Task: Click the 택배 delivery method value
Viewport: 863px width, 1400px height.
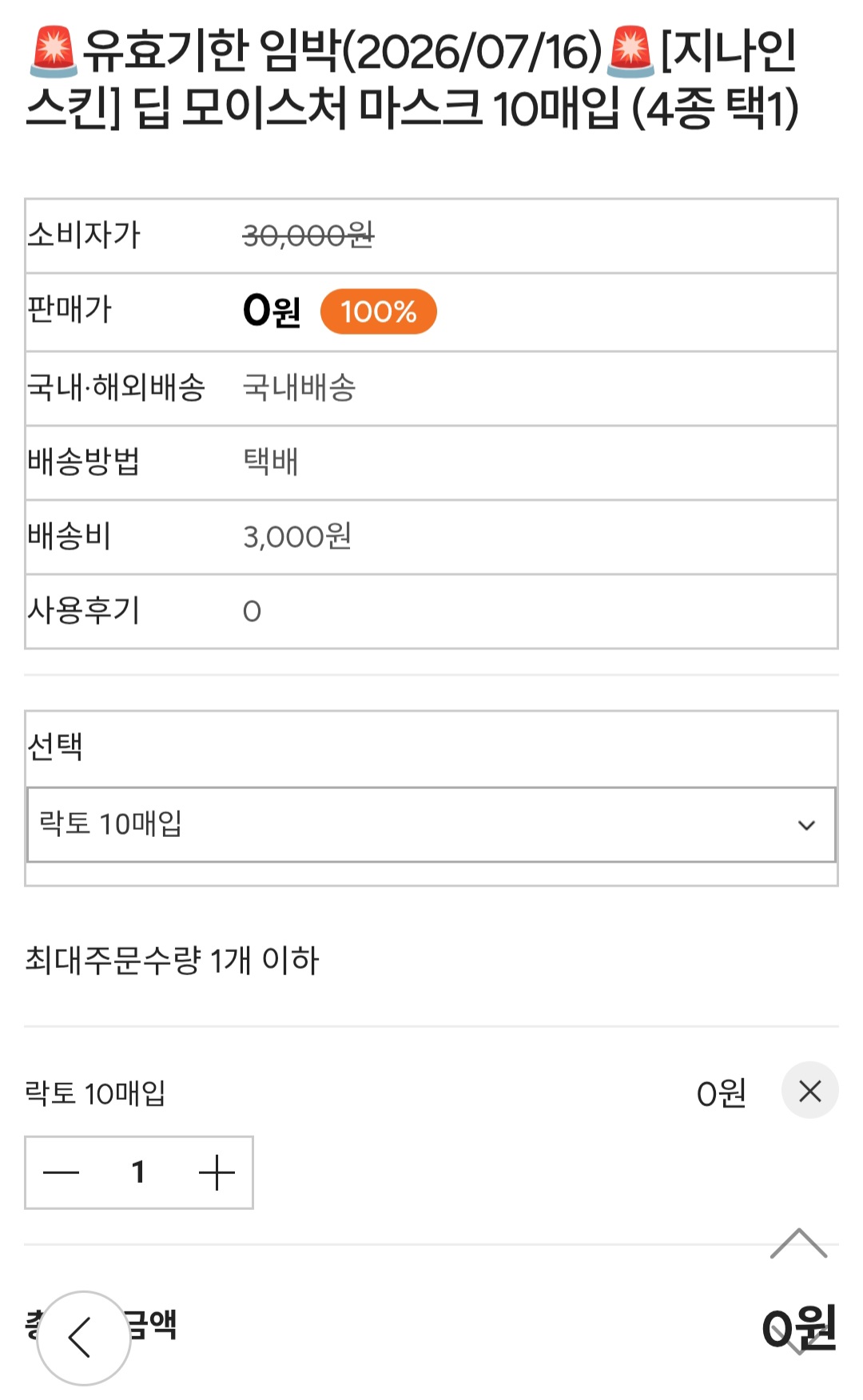Action: (x=271, y=462)
